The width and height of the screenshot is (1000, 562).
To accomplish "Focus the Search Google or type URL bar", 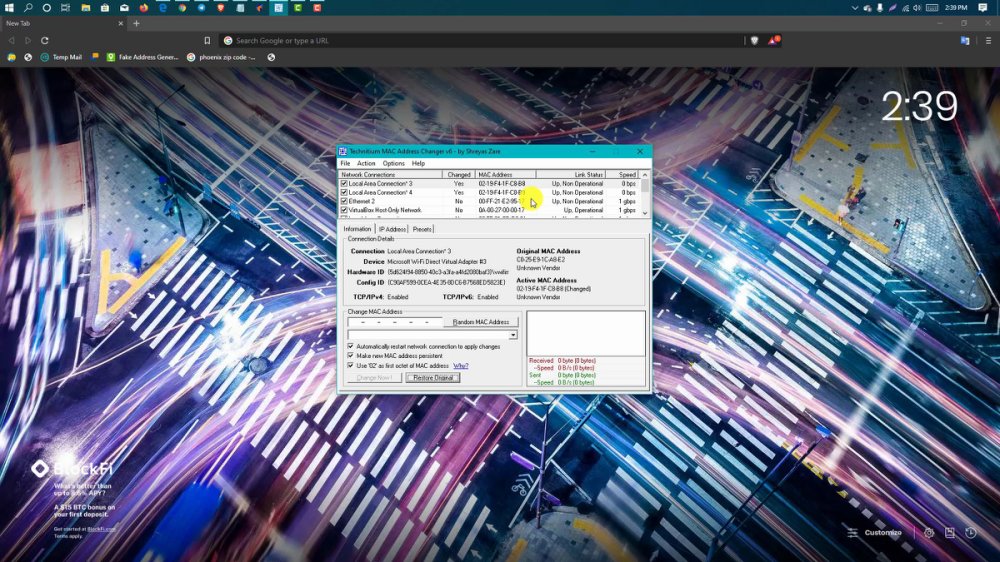I will tap(482, 40).
